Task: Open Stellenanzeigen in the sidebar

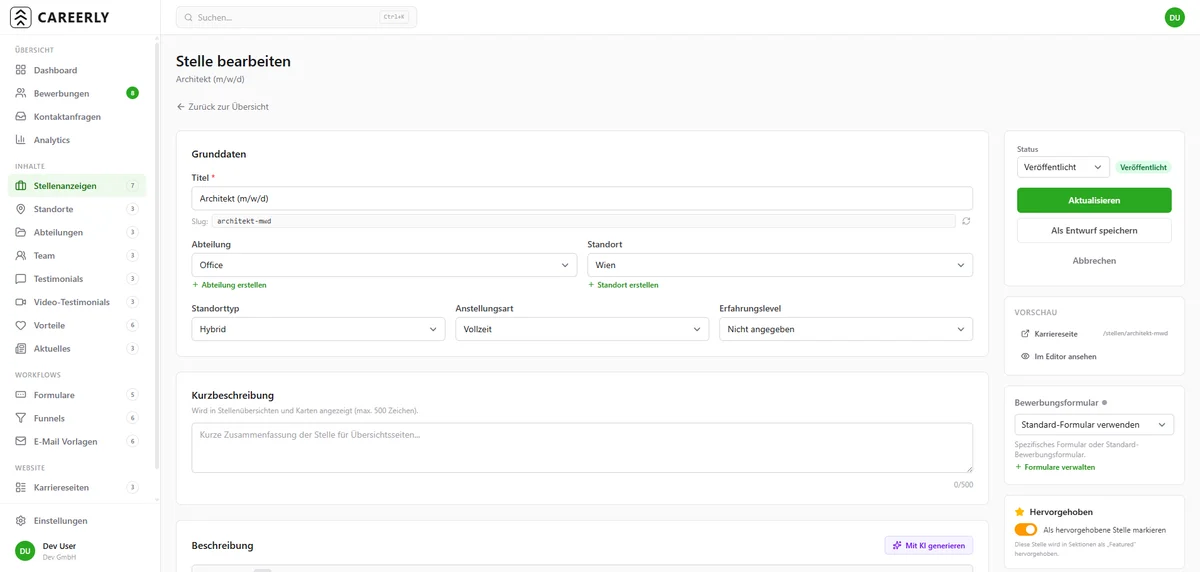Action: point(77,186)
